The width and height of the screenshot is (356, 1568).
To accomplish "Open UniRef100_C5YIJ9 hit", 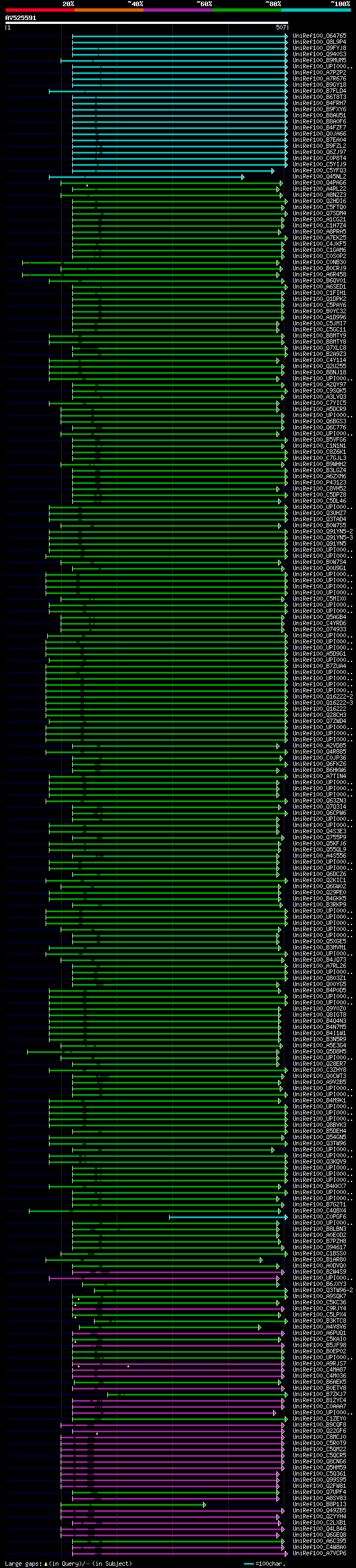I will (319, 164).
